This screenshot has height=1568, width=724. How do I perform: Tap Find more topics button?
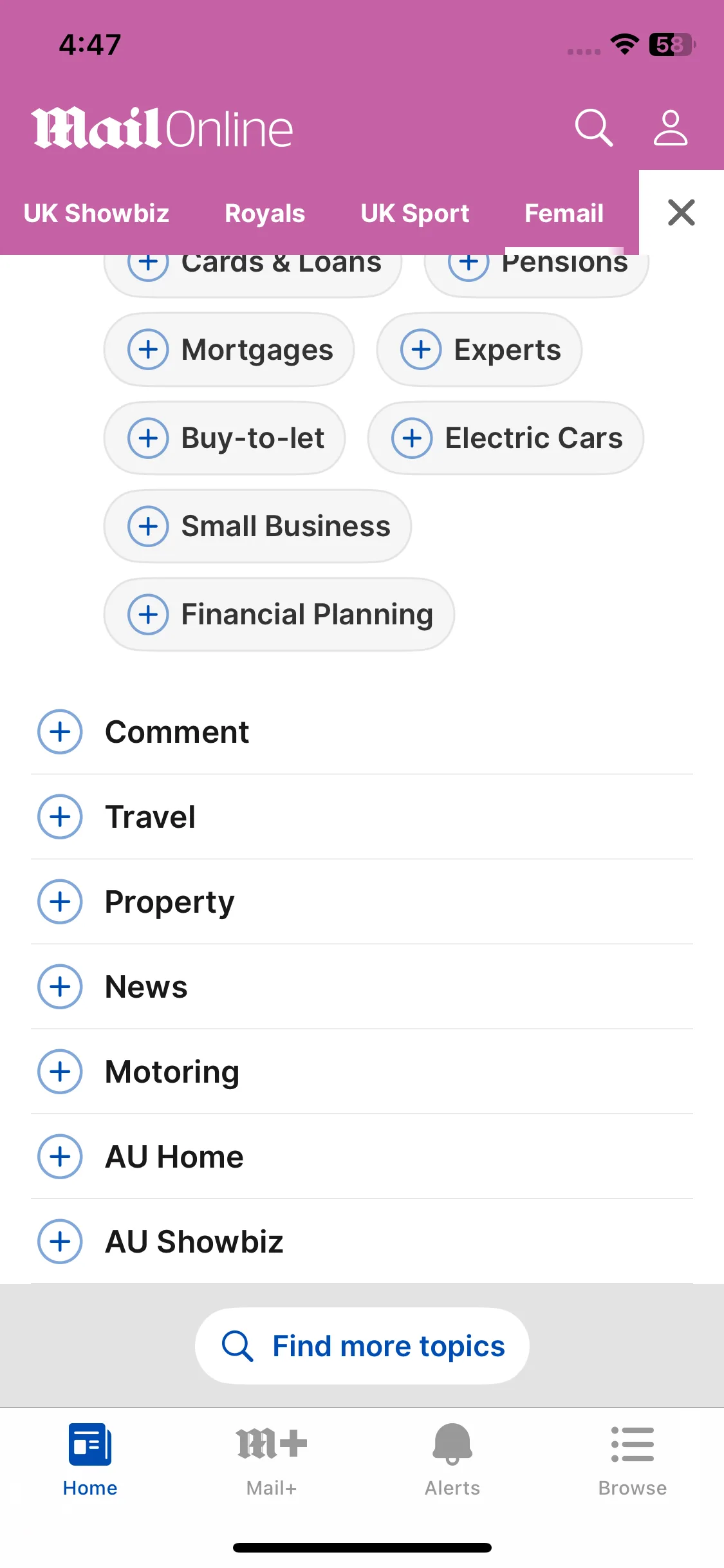pyautogui.click(x=362, y=1346)
